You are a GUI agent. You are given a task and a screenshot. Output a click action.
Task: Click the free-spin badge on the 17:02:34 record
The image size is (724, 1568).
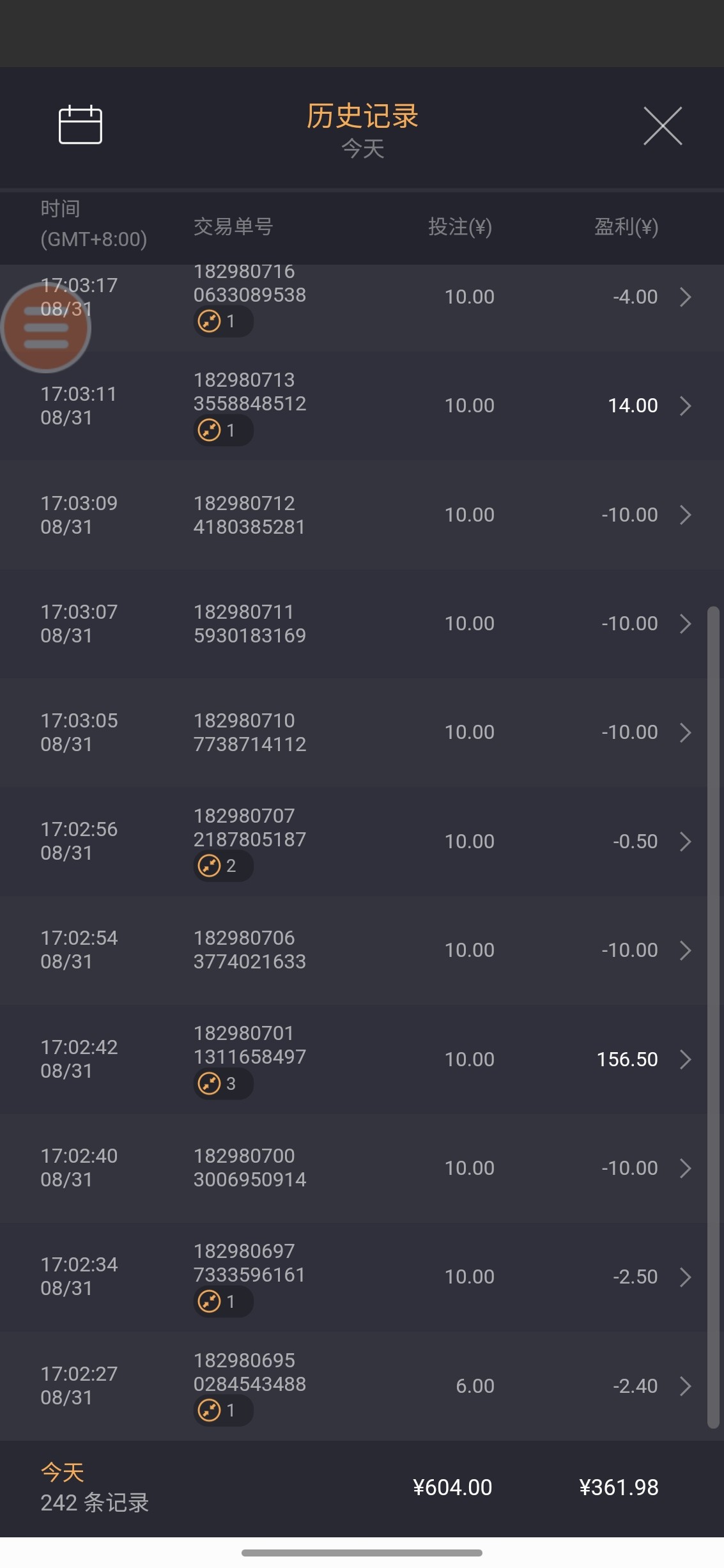pos(222,1301)
